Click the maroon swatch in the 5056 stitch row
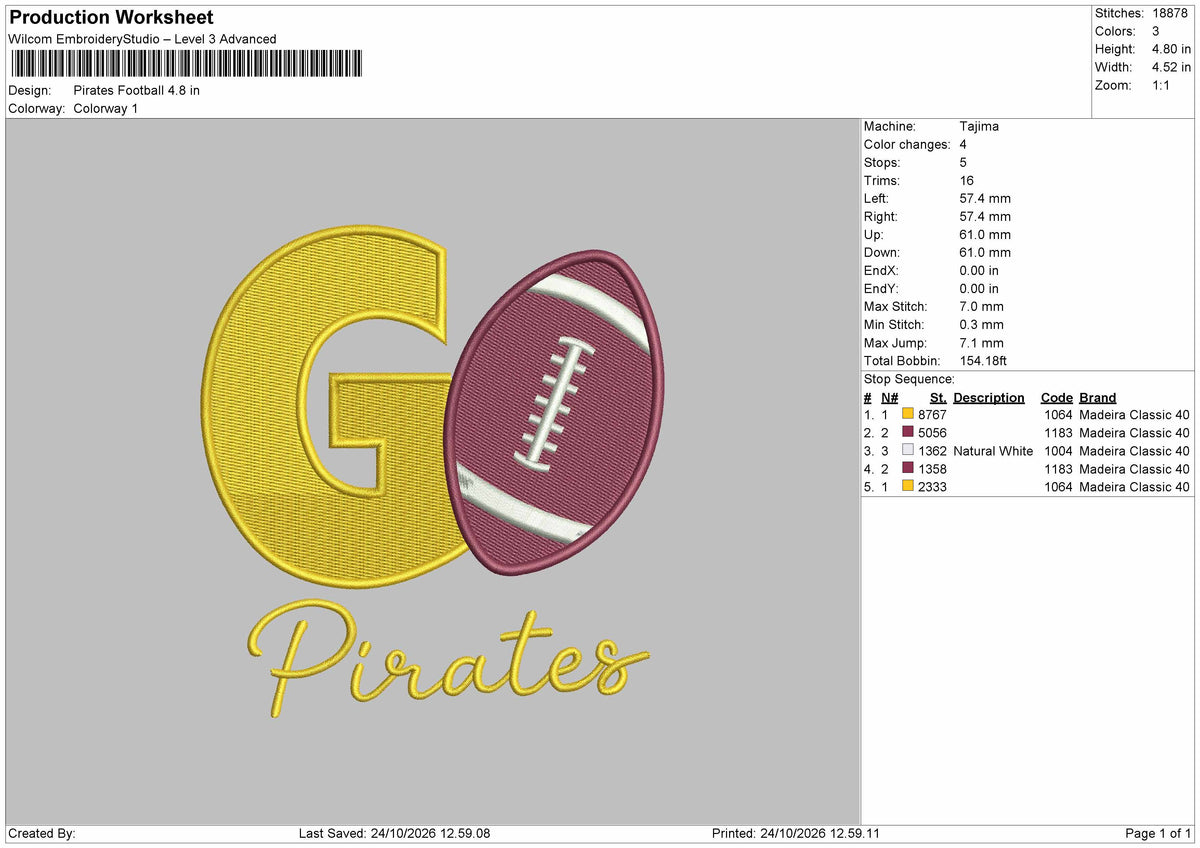 (x=908, y=433)
